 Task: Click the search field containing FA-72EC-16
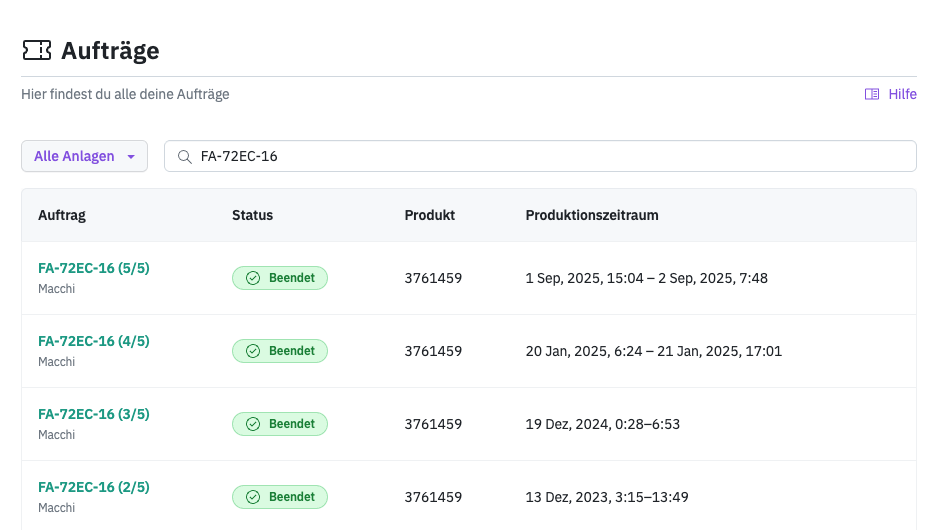pos(540,156)
